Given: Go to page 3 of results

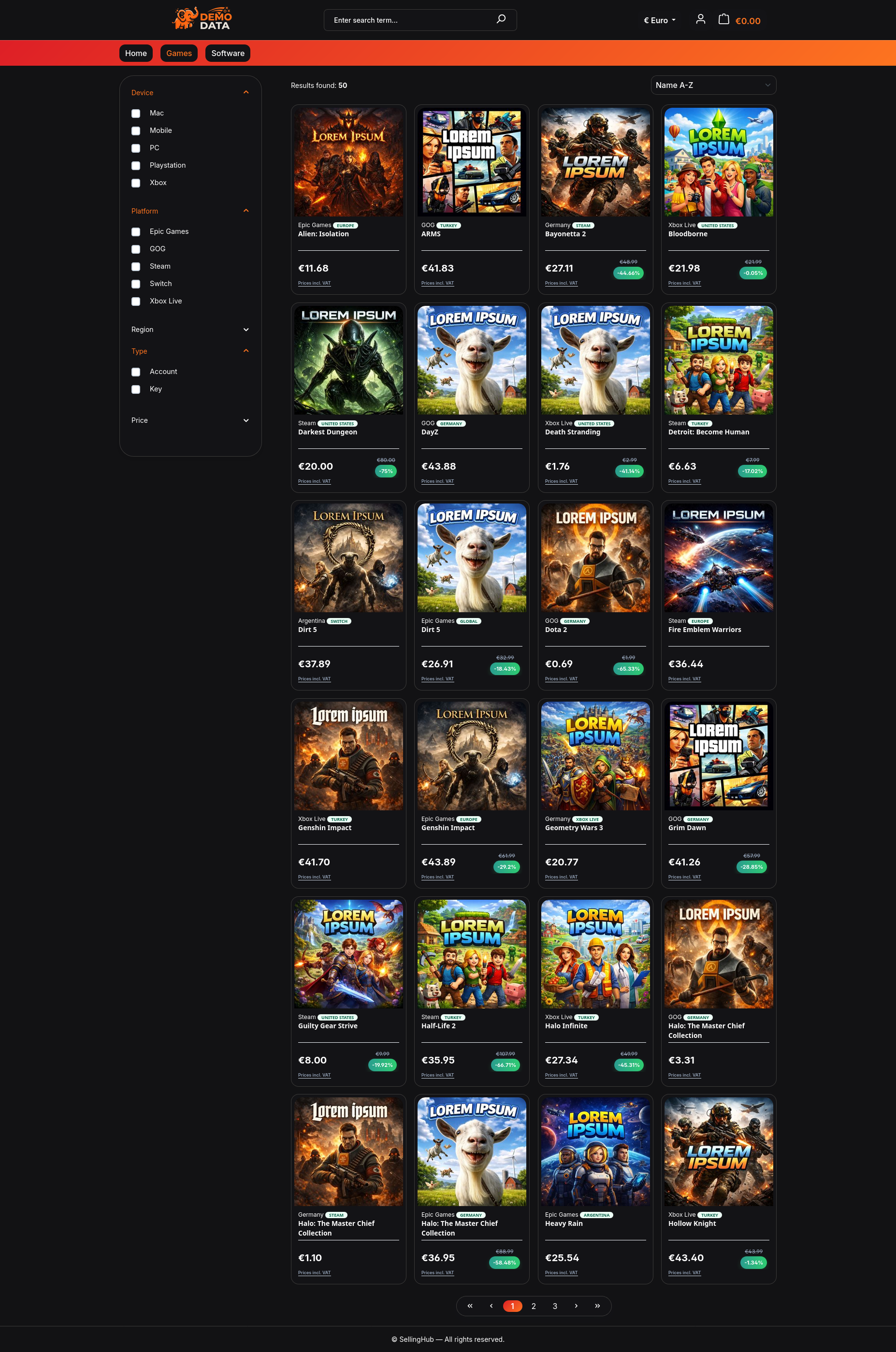Looking at the screenshot, I should click(x=555, y=1306).
